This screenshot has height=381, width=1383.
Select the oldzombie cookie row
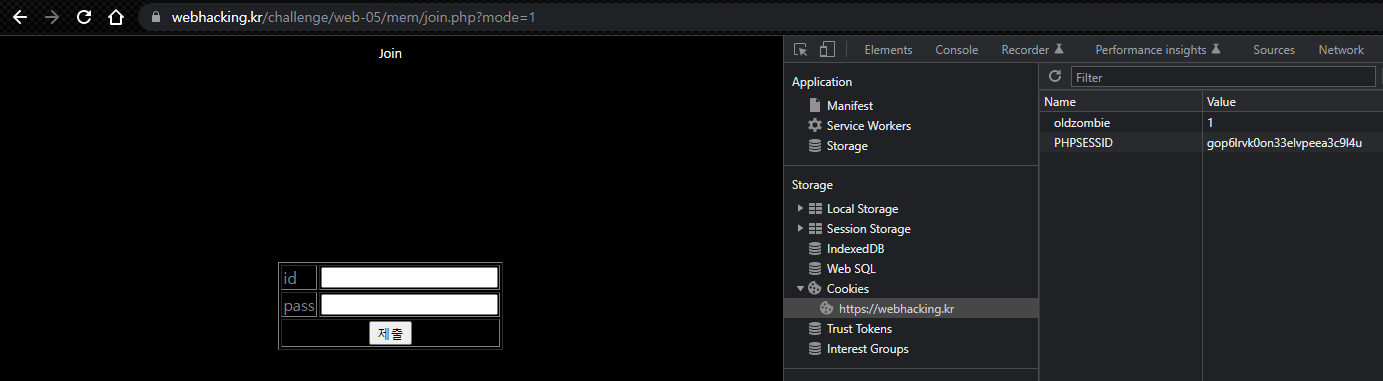click(1211, 122)
